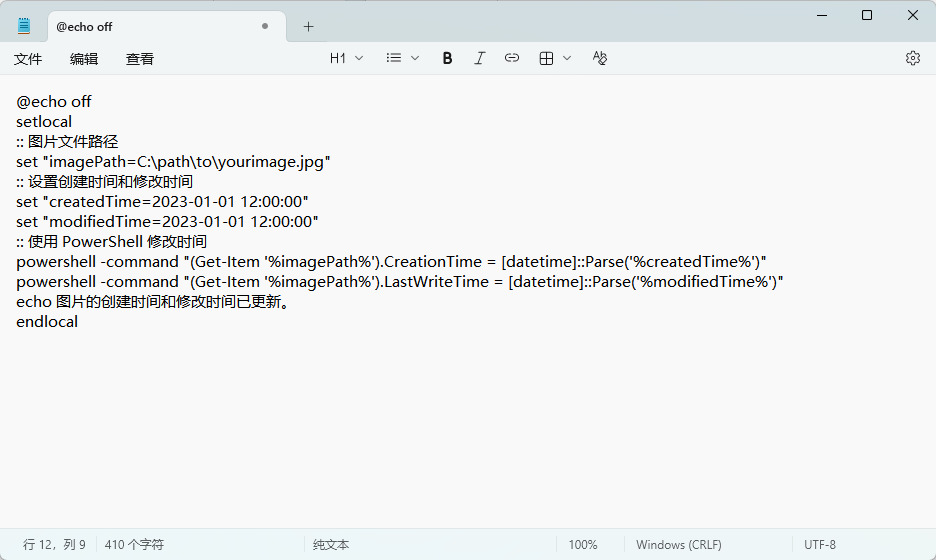Click the 'endlocal' line
The height and width of the screenshot is (560, 936).
point(47,322)
